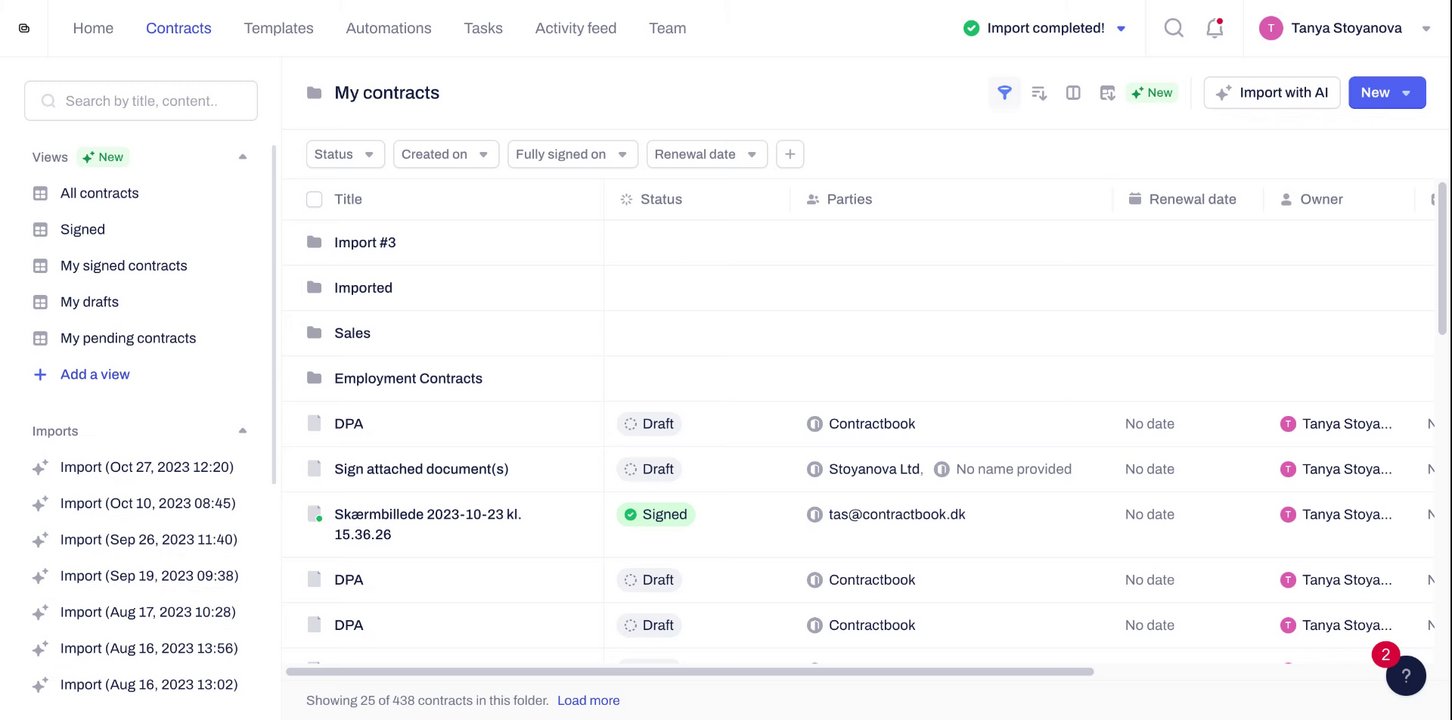Click the export table icon

coord(1107,93)
